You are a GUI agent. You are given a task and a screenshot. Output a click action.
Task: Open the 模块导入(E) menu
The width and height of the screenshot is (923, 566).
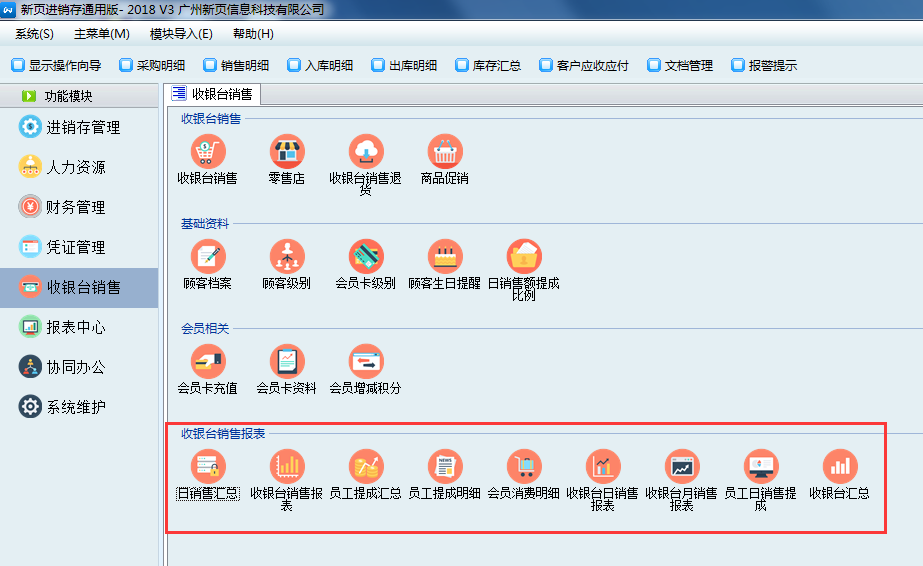tap(181, 34)
